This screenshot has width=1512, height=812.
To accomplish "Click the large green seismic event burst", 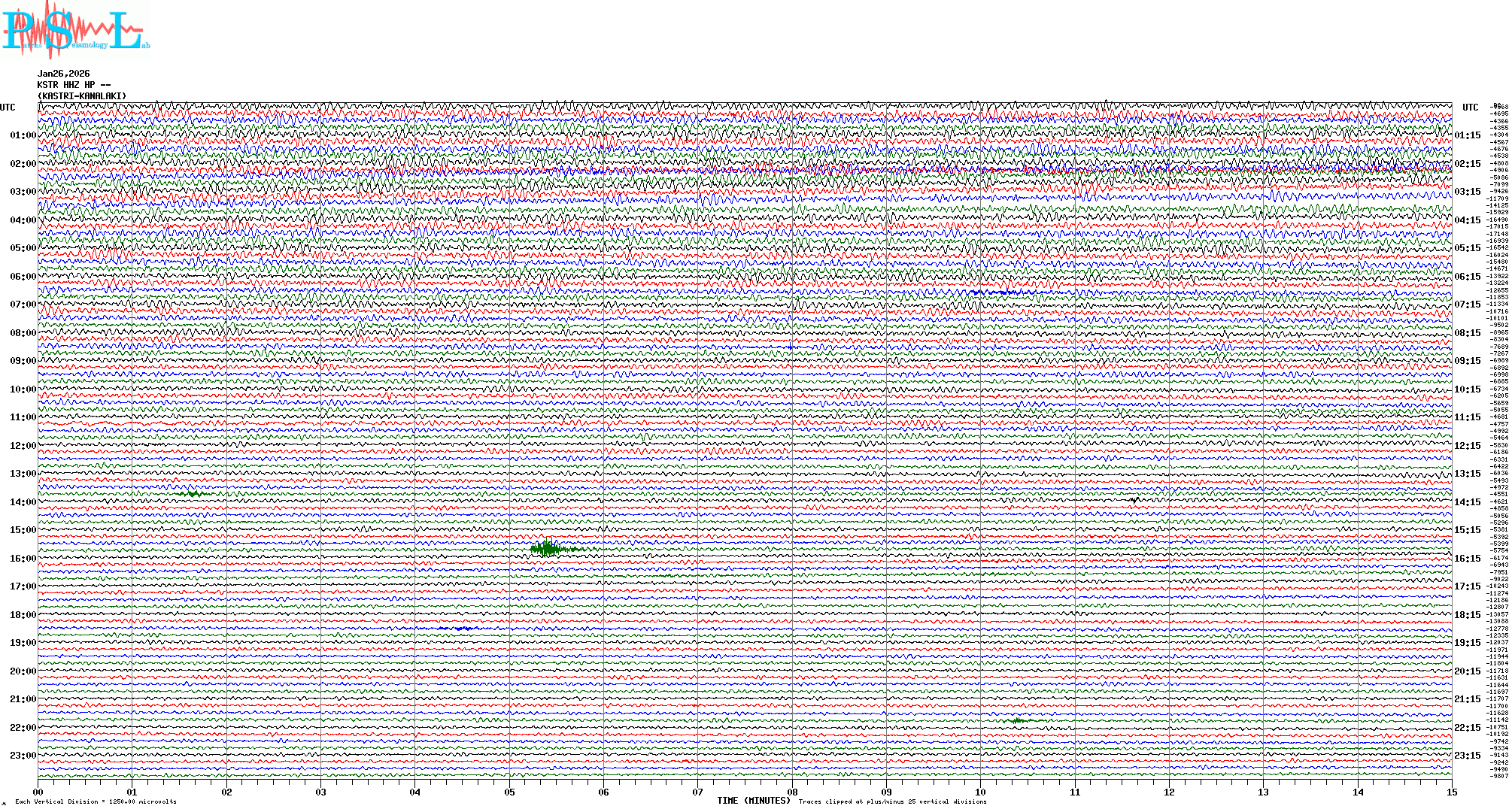I will click(x=548, y=549).
